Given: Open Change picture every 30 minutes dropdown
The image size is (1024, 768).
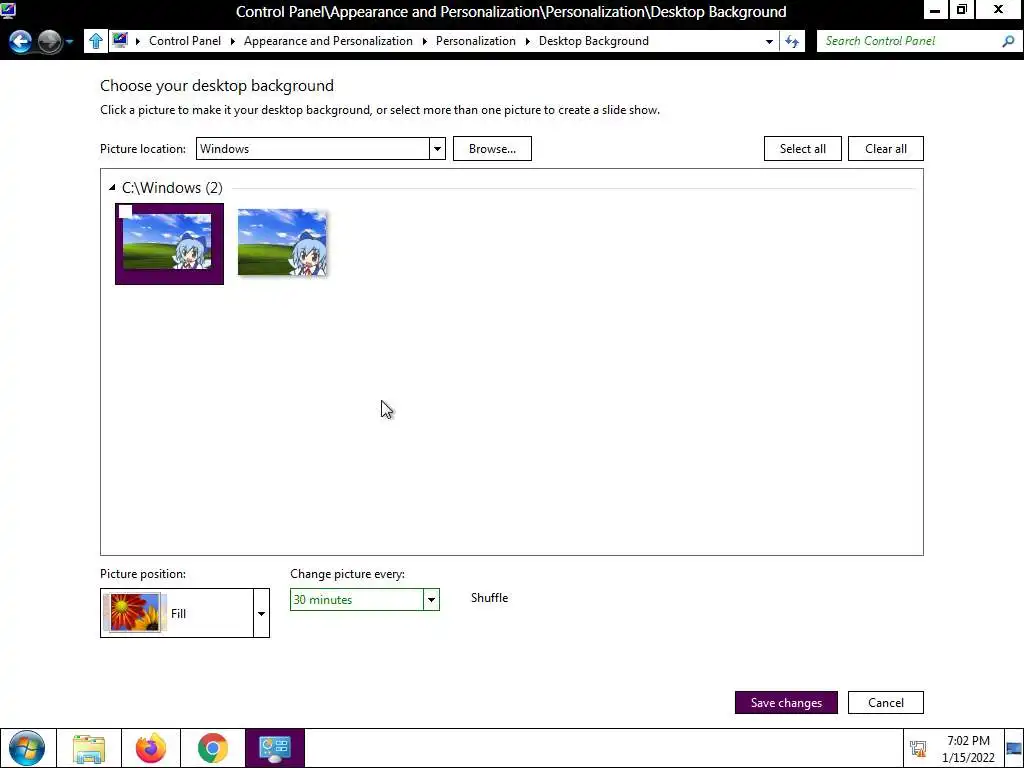Looking at the screenshot, I should coord(364,600).
